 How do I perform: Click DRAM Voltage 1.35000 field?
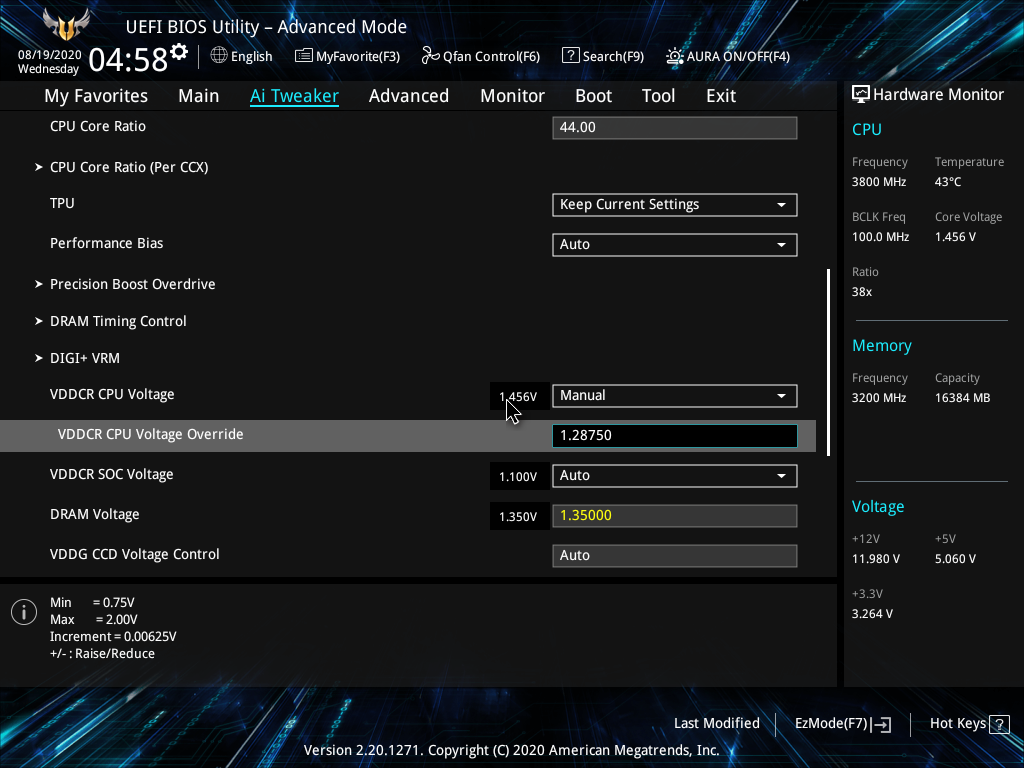pos(675,515)
